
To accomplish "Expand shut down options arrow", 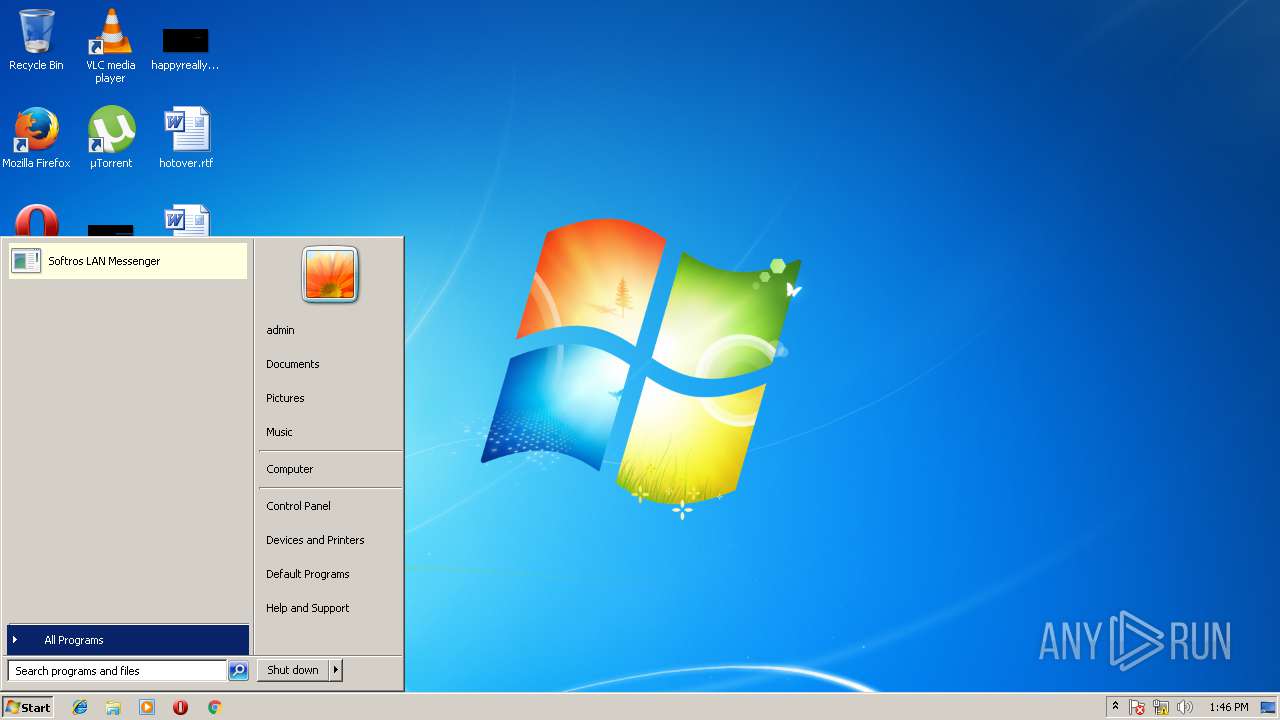I will pos(336,670).
